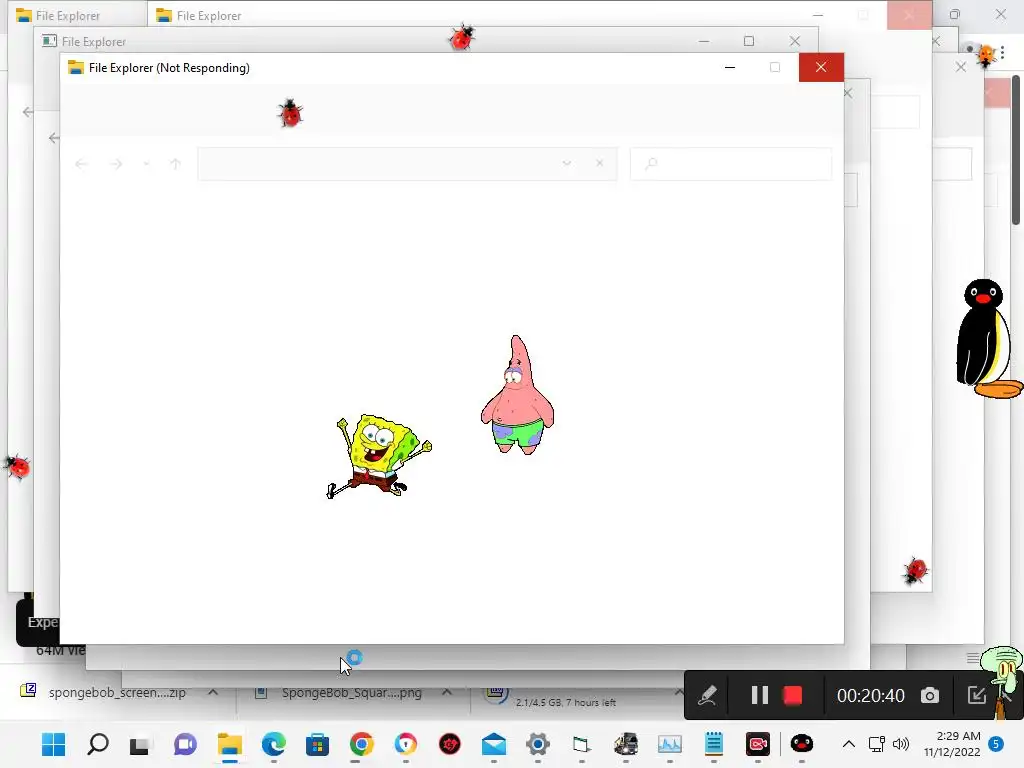Viewport: 1024px width, 768px height.
Task: Open the Windows Start menu
Action: 54,744
